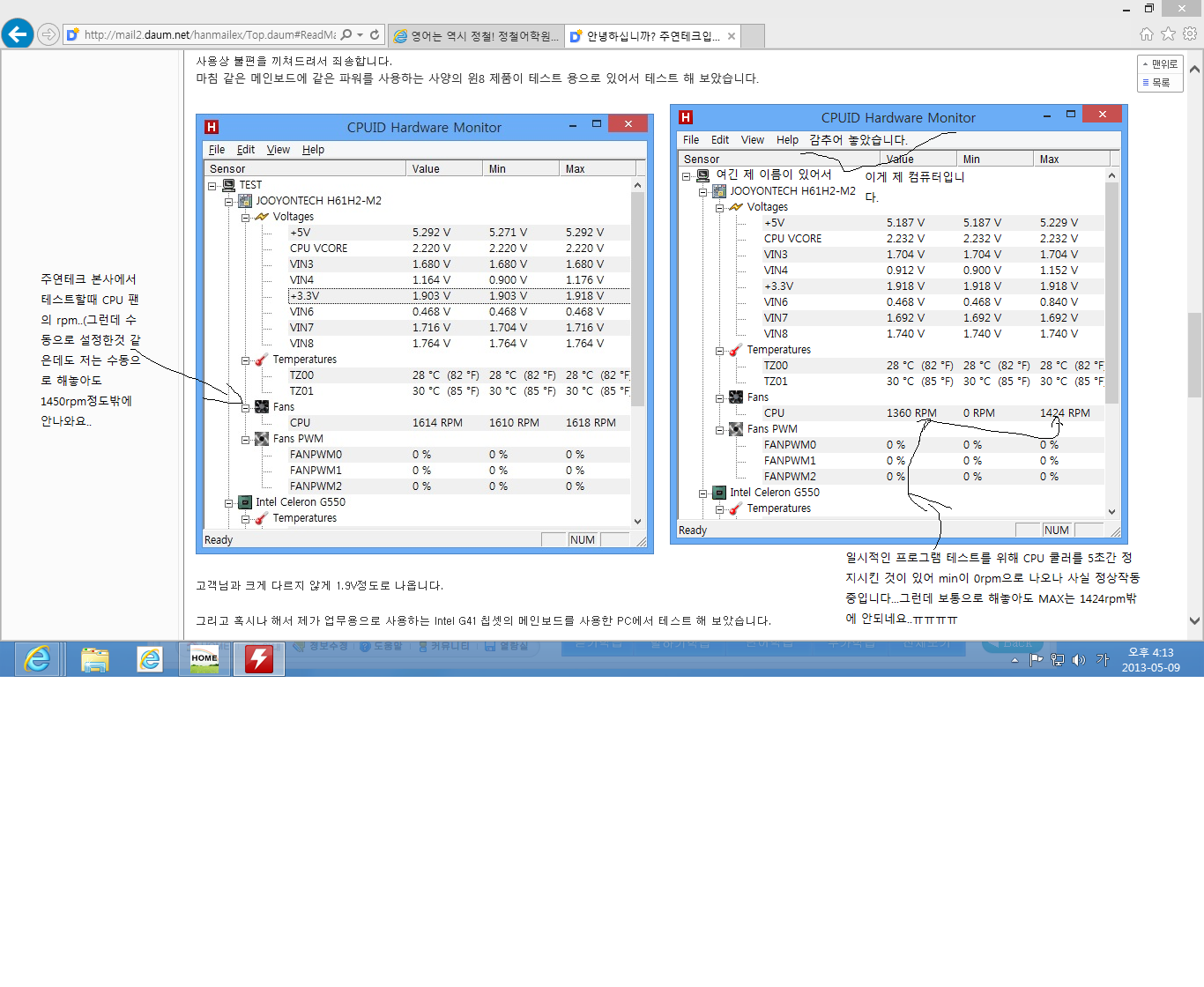1204x987 pixels.
Task: Open the File menu in left HWMonitor
Action: point(217,150)
